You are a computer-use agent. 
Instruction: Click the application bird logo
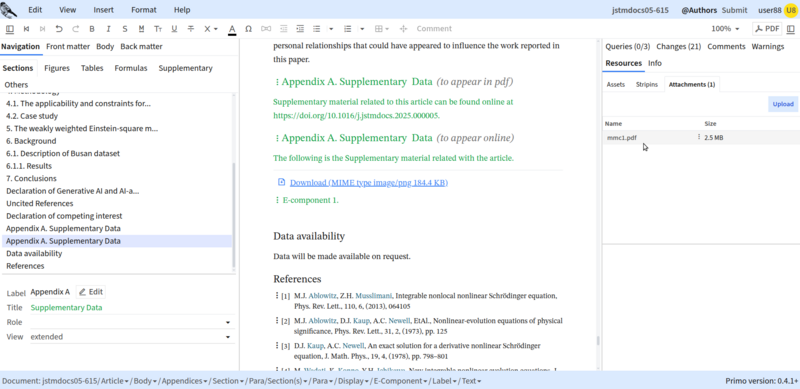pyautogui.click(x=9, y=9)
